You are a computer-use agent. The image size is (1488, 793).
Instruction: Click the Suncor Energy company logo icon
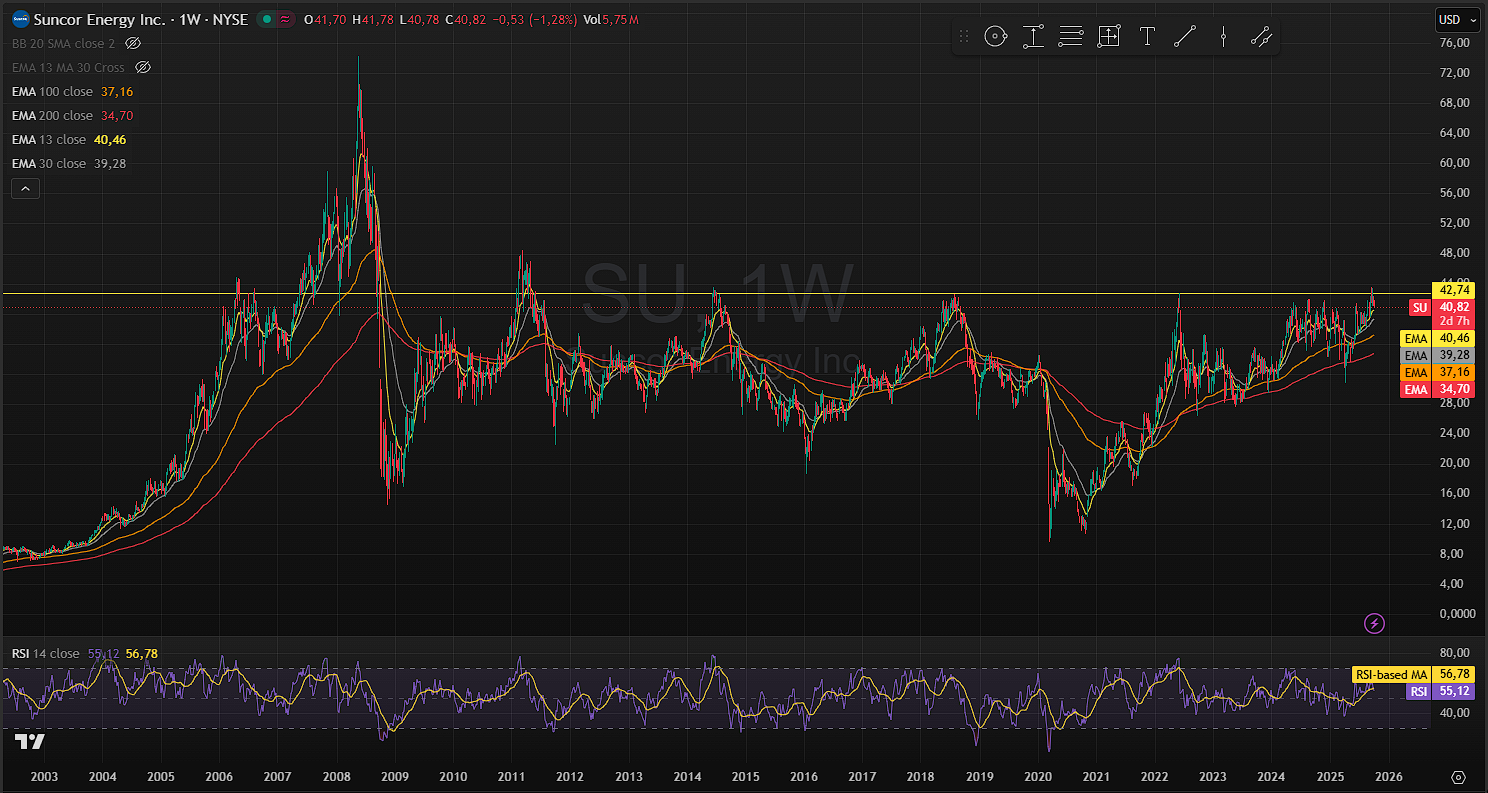[x=19, y=20]
